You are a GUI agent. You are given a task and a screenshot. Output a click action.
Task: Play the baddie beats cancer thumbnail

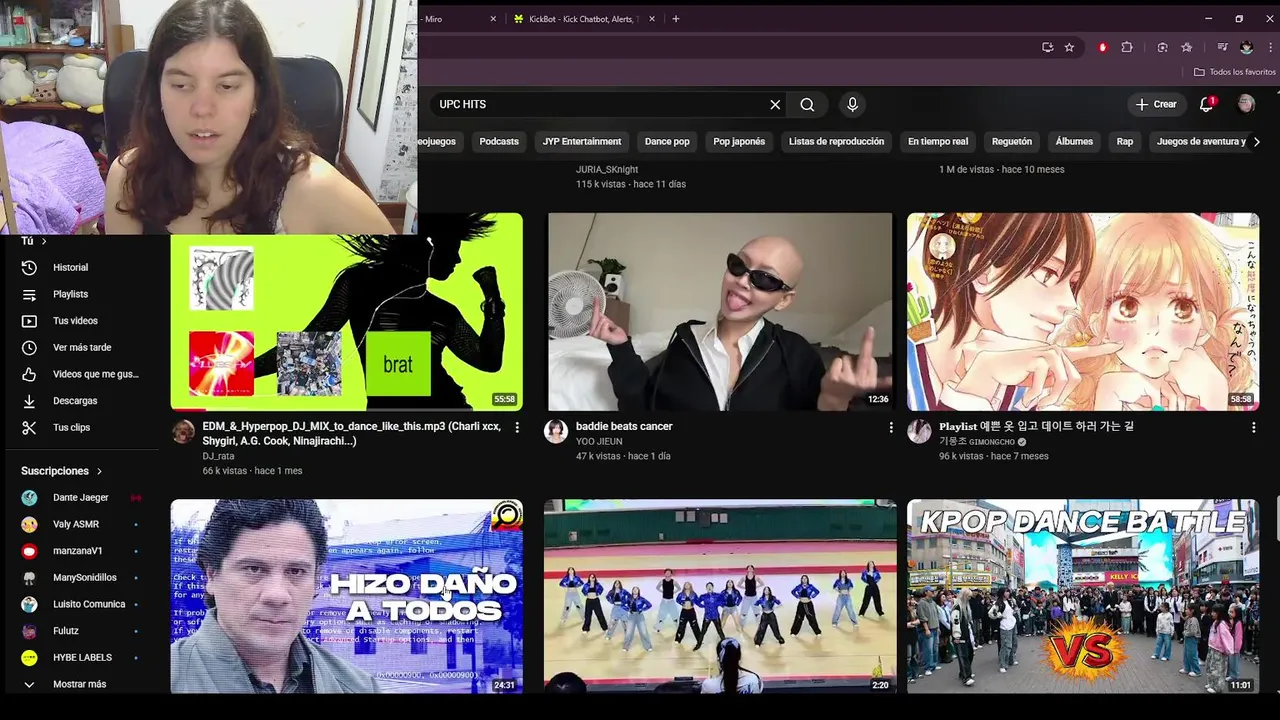coord(720,311)
